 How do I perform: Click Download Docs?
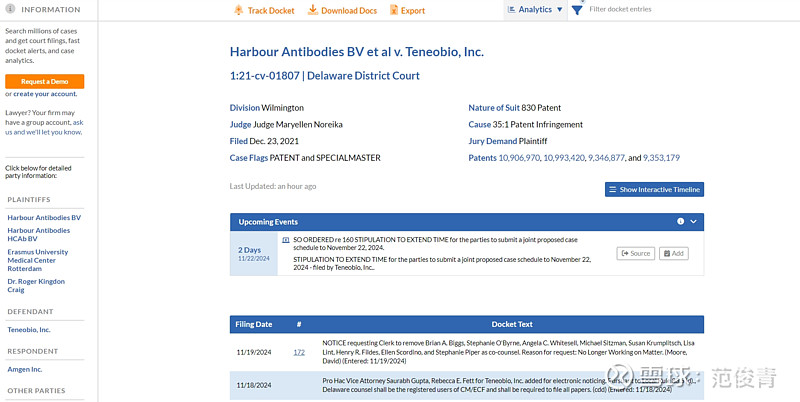pos(342,10)
